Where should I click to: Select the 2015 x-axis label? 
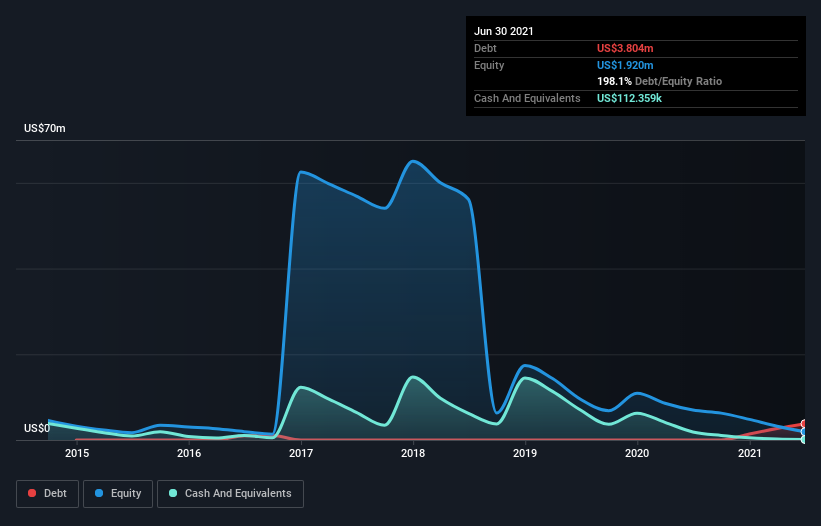(x=77, y=453)
